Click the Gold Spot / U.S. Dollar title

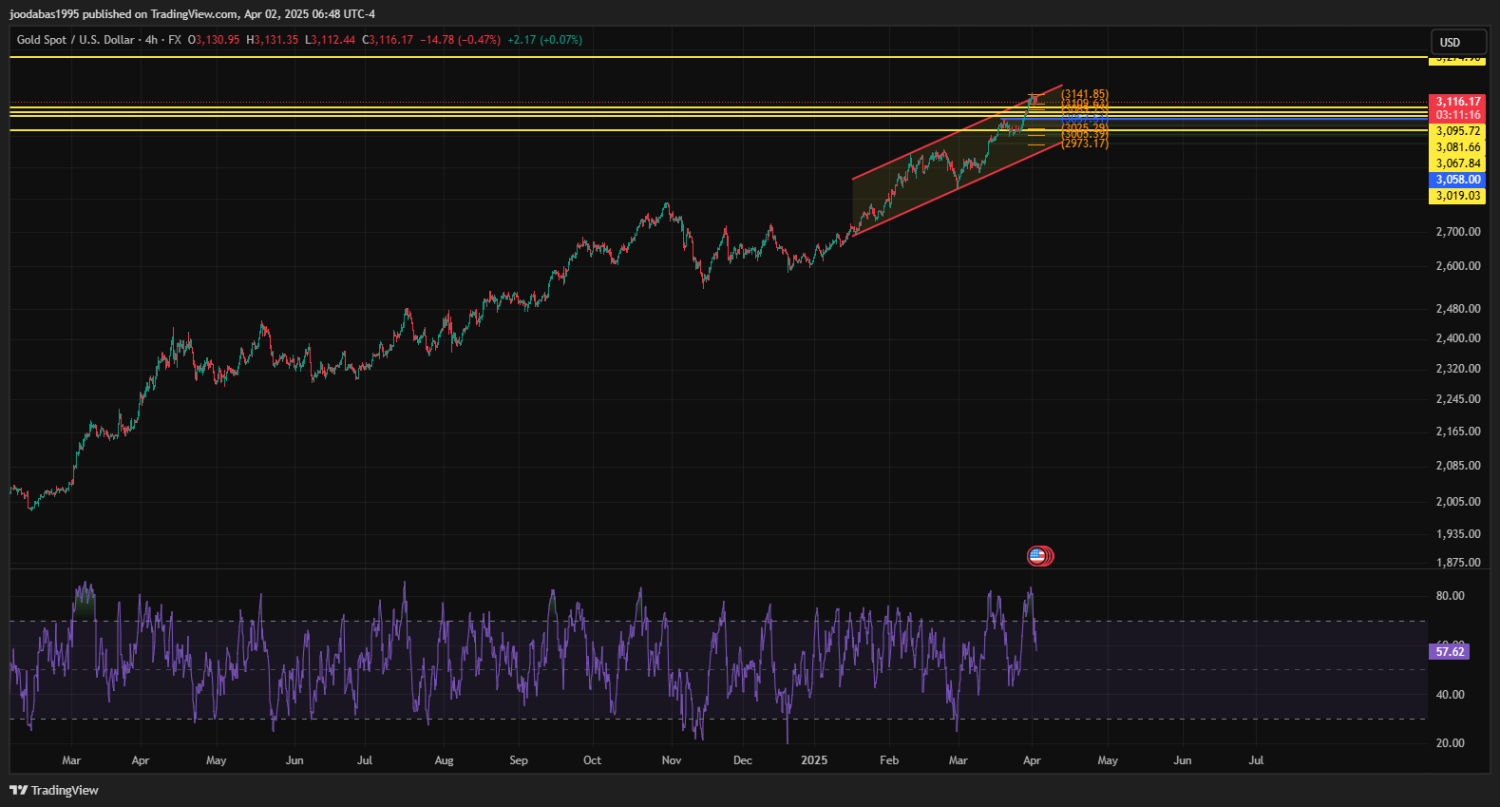(75, 40)
